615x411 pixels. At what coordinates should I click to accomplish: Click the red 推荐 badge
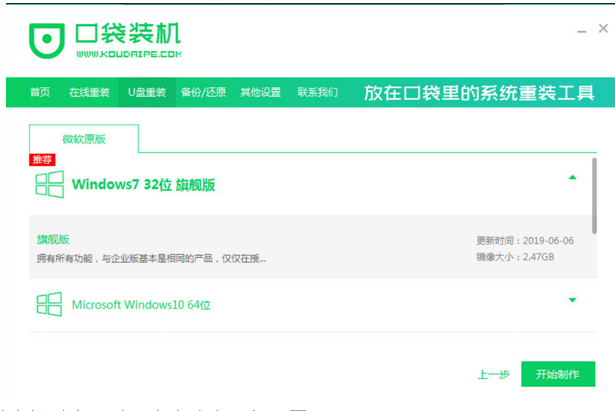(42, 160)
